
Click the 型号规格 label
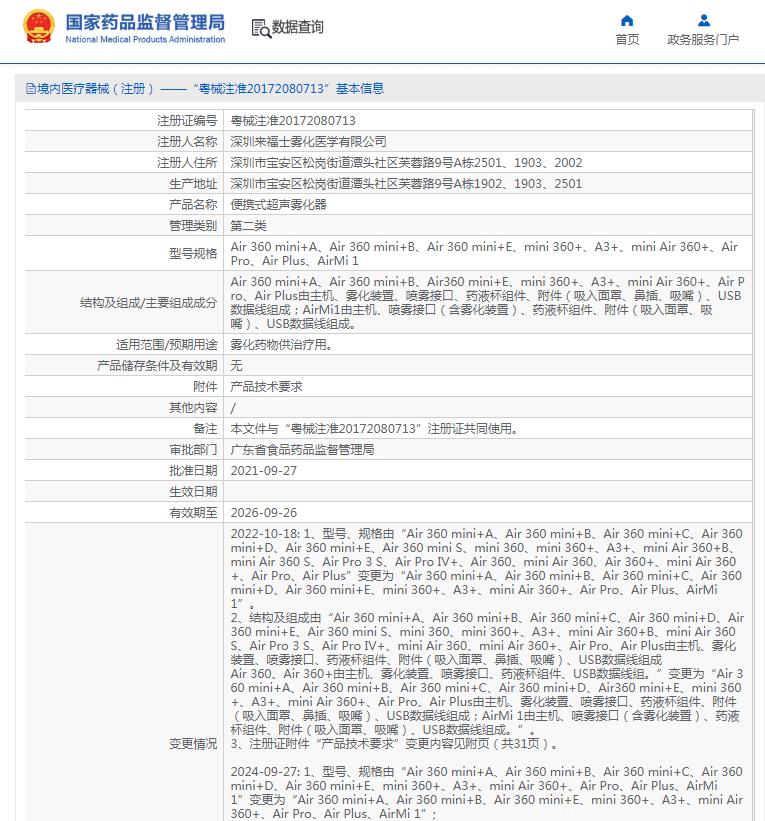pos(193,253)
